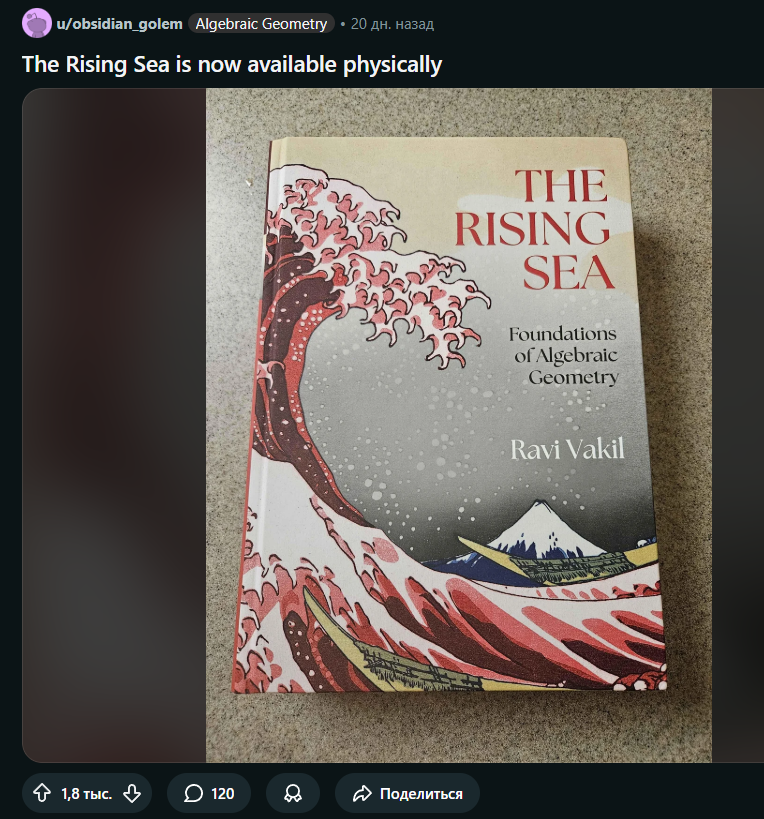
Task: Upvote the Rising Sea post
Action: click(x=42, y=793)
